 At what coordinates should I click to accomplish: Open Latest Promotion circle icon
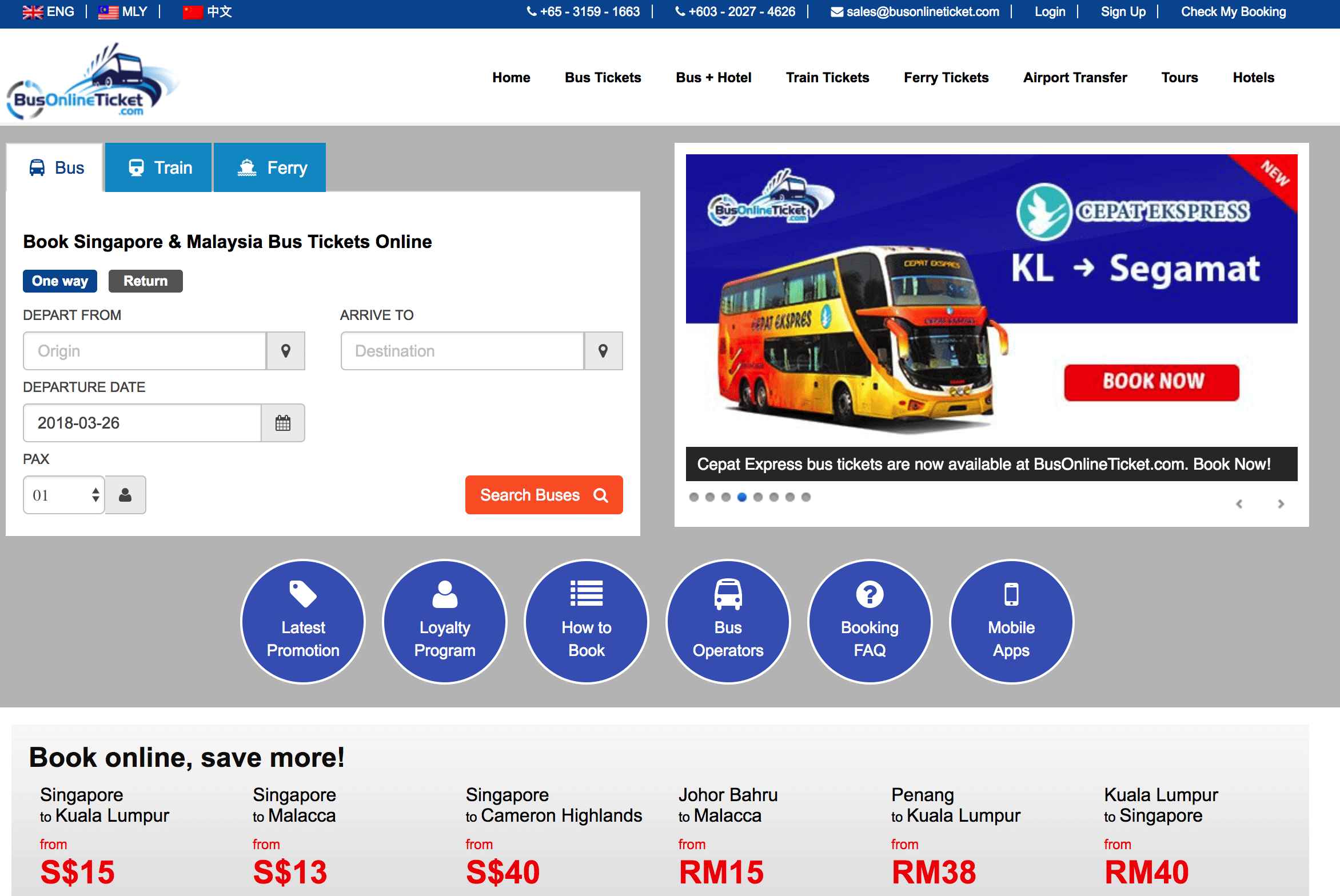tap(303, 622)
